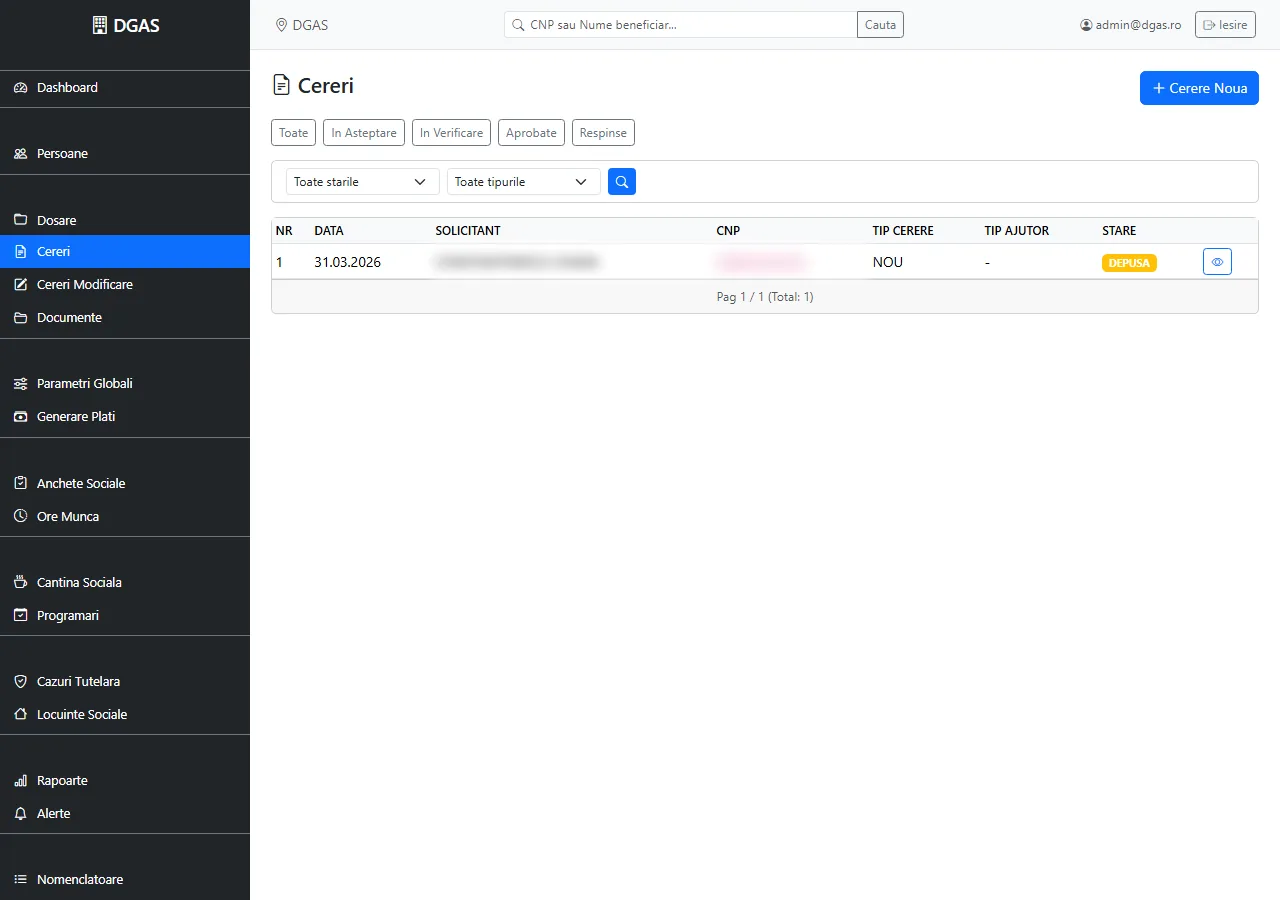The width and height of the screenshot is (1280, 900).
Task: Click the Cerere Noua button
Action: click(x=1199, y=88)
